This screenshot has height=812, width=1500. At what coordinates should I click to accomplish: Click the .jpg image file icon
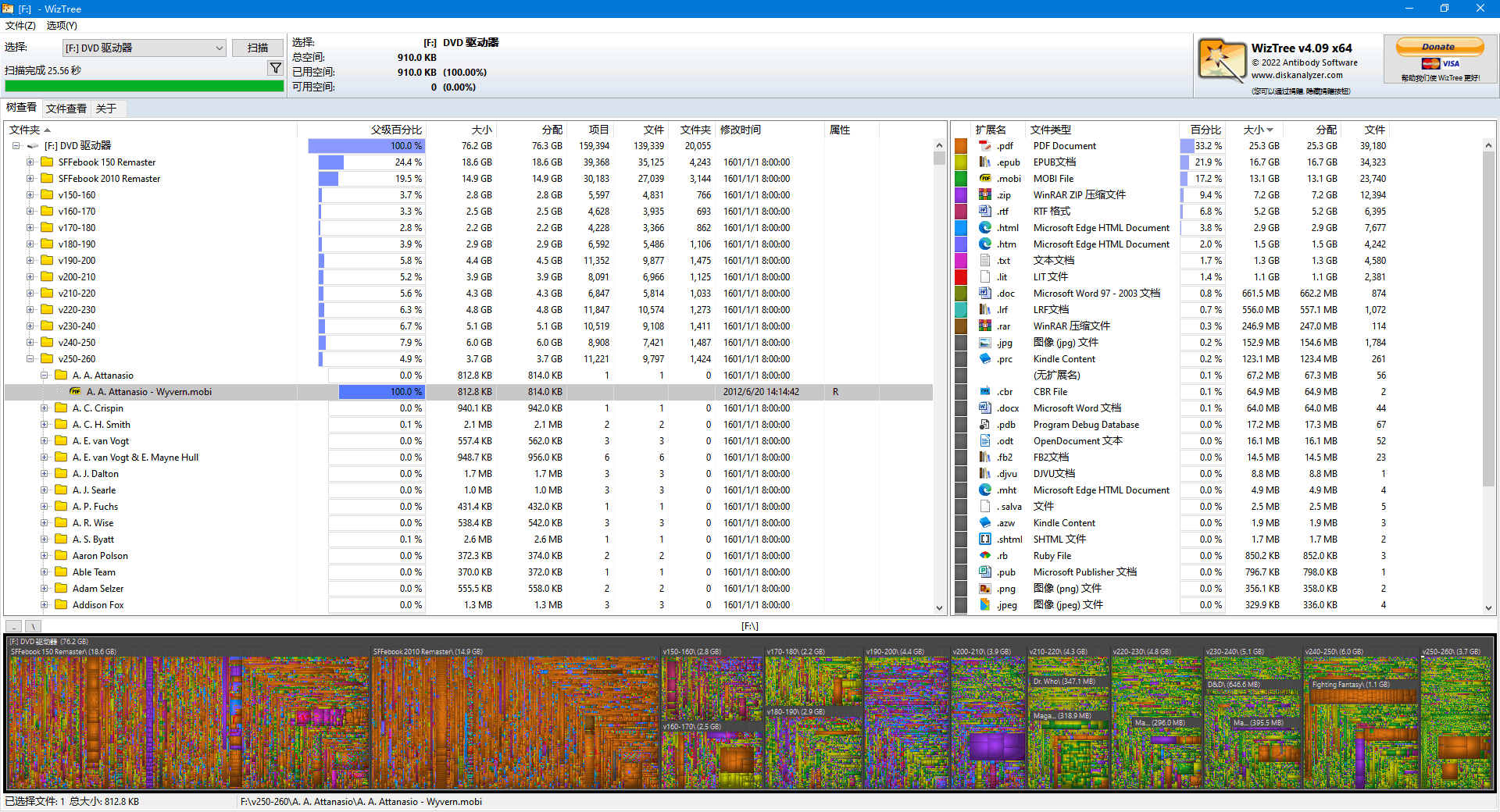click(985, 343)
